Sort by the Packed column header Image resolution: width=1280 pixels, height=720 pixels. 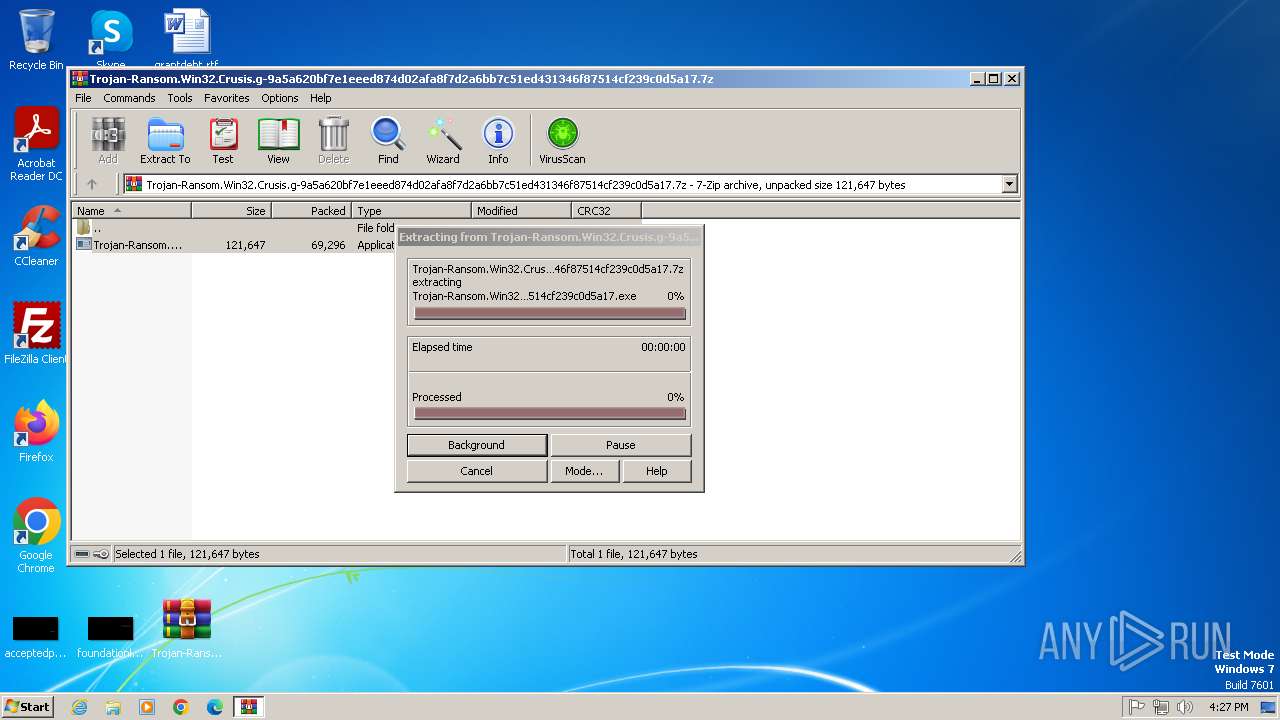[311, 211]
